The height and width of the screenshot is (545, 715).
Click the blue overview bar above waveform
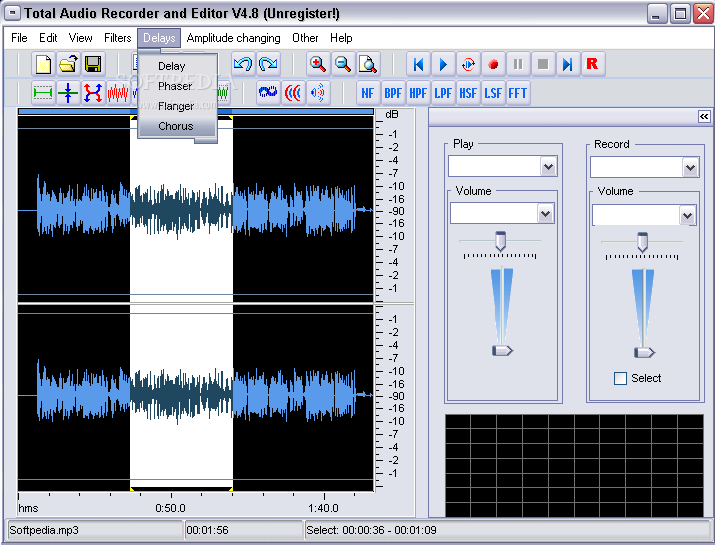coord(196,111)
